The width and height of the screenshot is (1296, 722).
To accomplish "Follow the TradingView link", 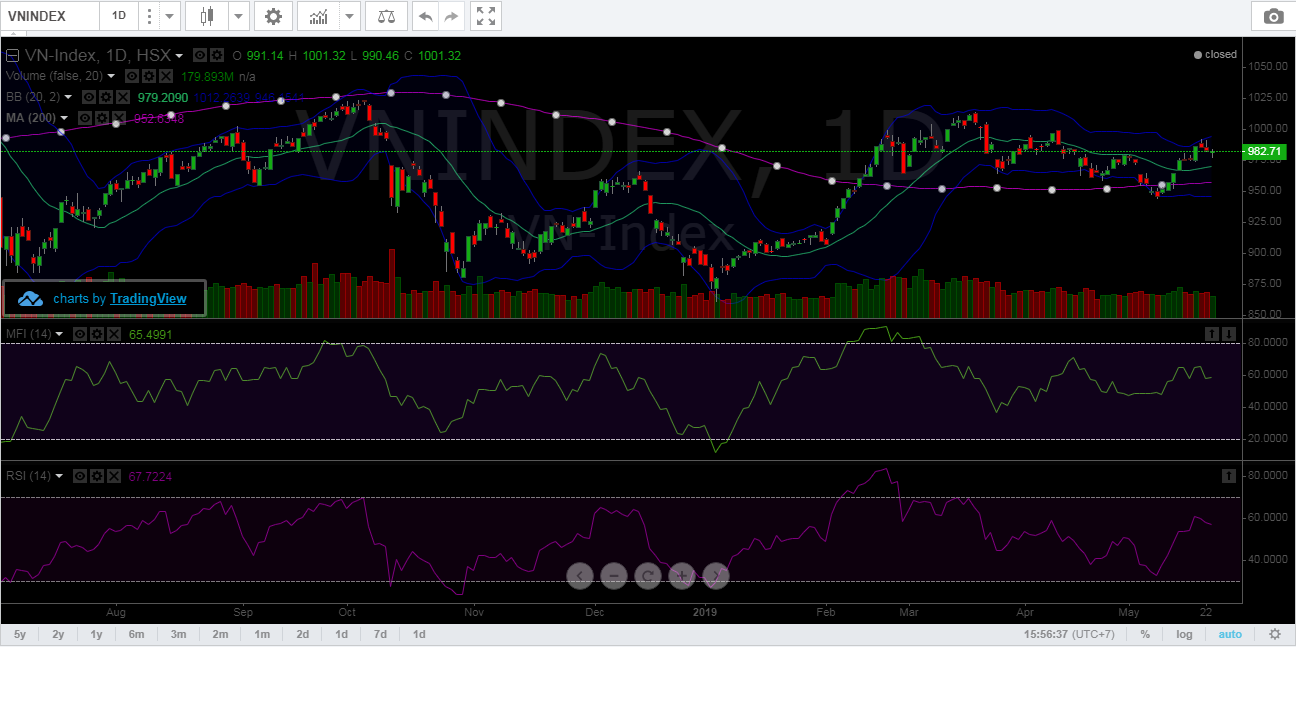I will [x=147, y=298].
